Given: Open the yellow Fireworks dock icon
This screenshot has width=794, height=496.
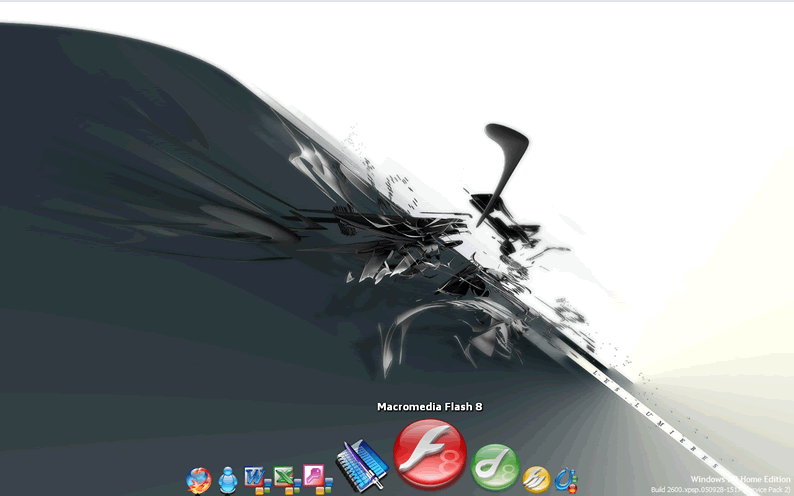Looking at the screenshot, I should point(537,478).
